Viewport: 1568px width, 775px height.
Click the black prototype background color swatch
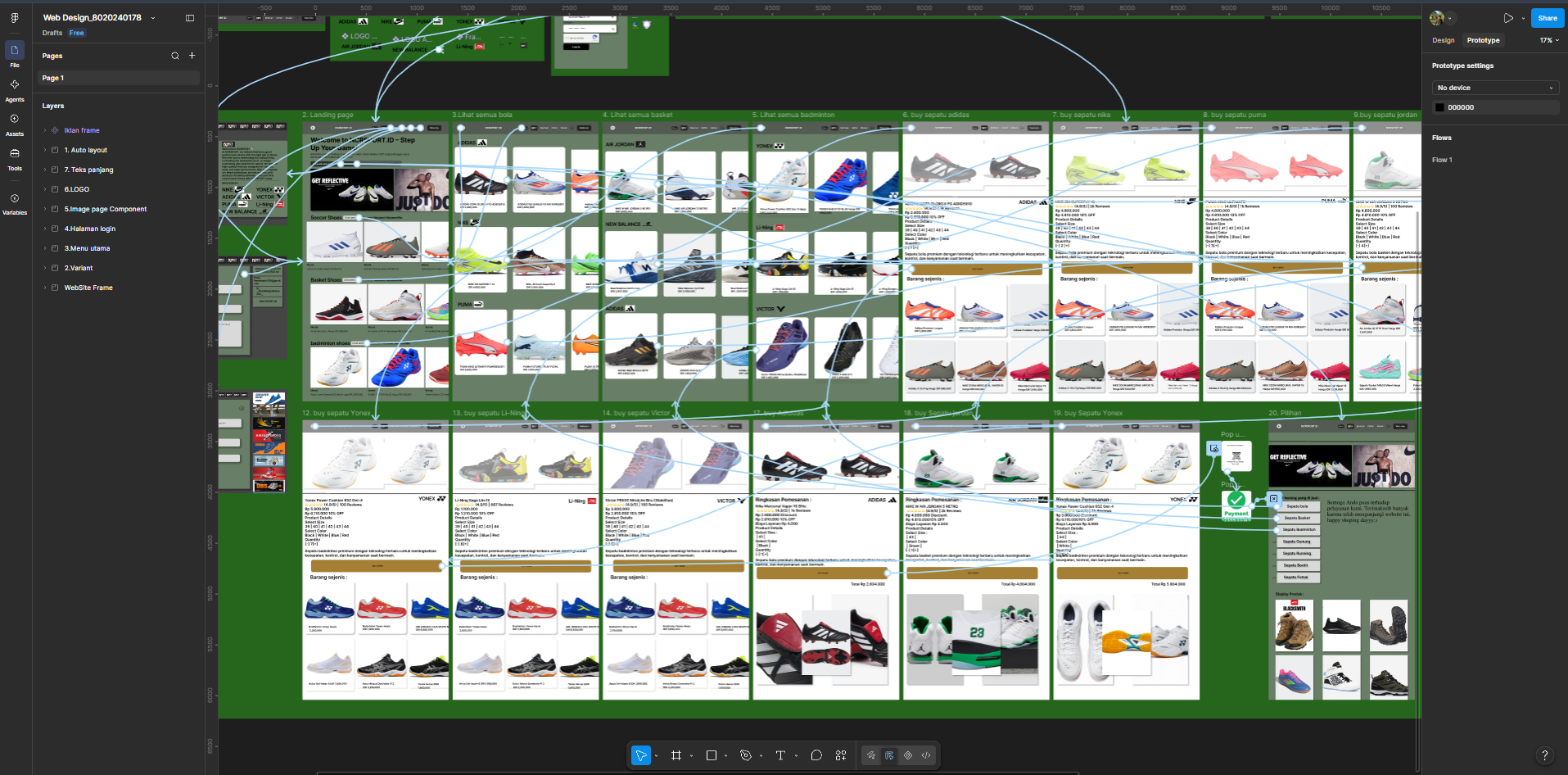tap(1439, 107)
